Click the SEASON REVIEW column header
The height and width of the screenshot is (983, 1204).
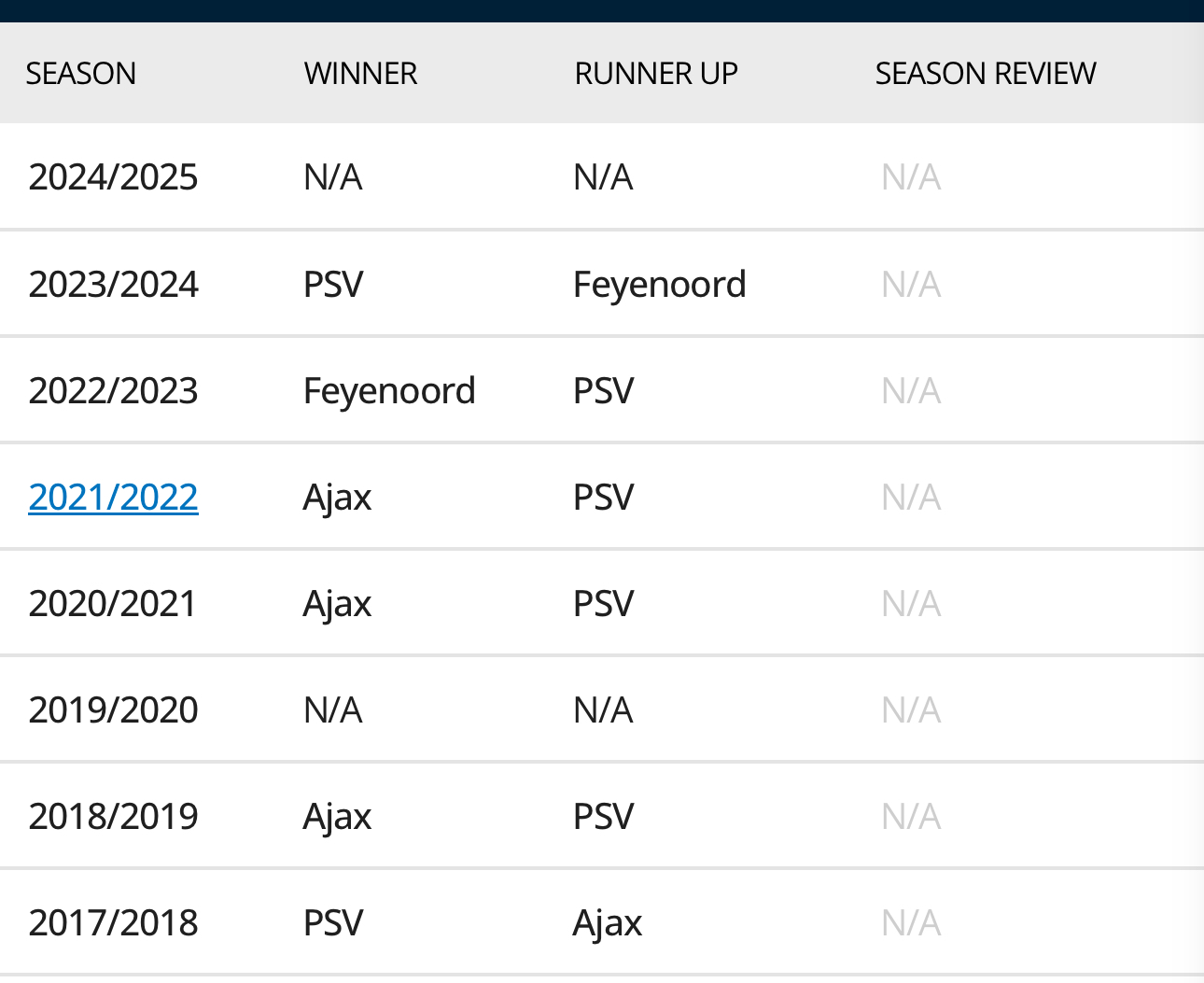(x=985, y=74)
